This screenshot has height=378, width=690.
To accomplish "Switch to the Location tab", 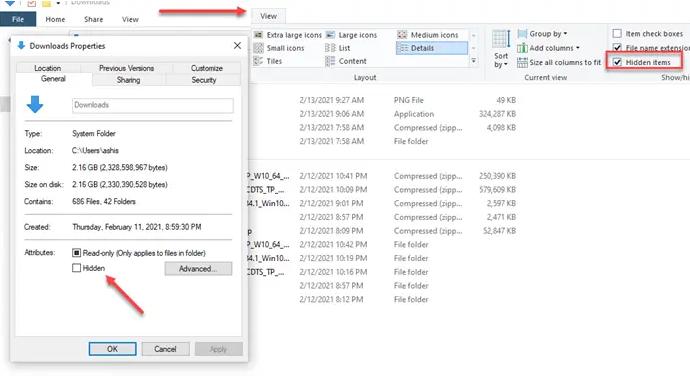I will (x=48, y=68).
